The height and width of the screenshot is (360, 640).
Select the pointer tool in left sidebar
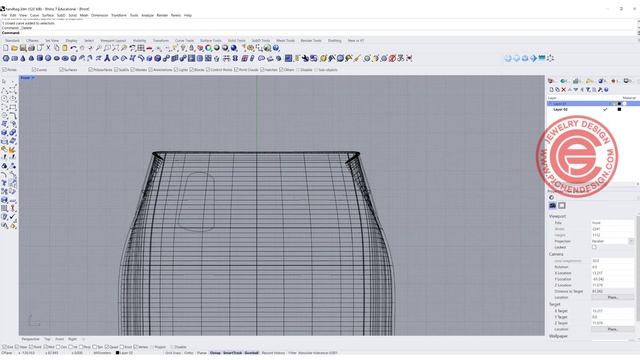click(x=4, y=81)
